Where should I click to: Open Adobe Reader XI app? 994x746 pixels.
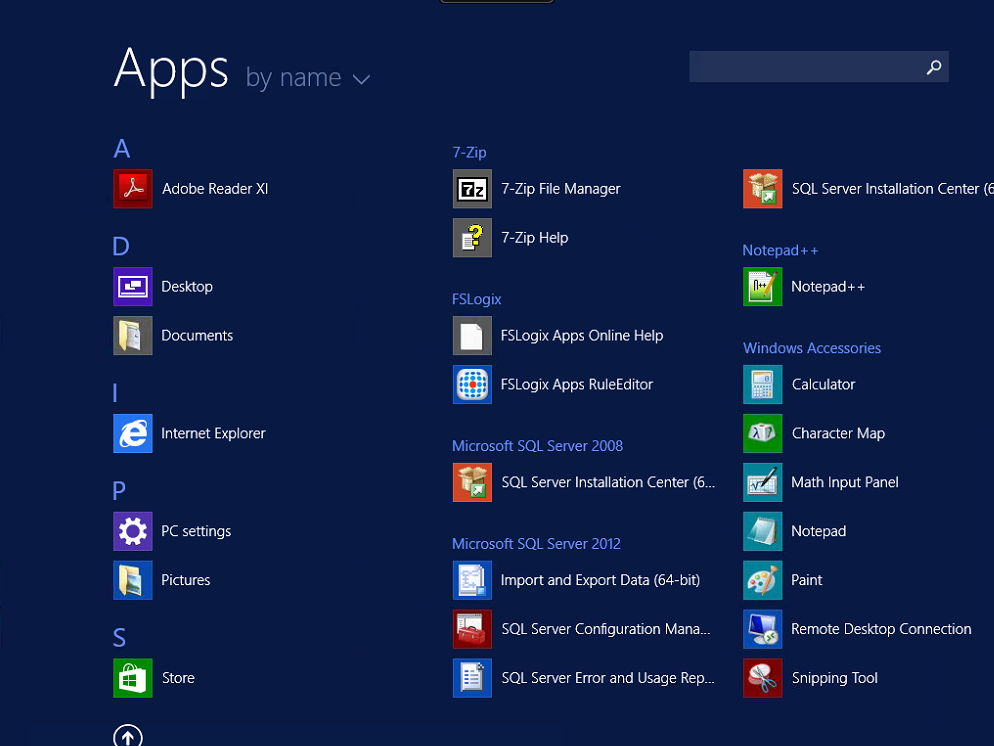click(191, 189)
